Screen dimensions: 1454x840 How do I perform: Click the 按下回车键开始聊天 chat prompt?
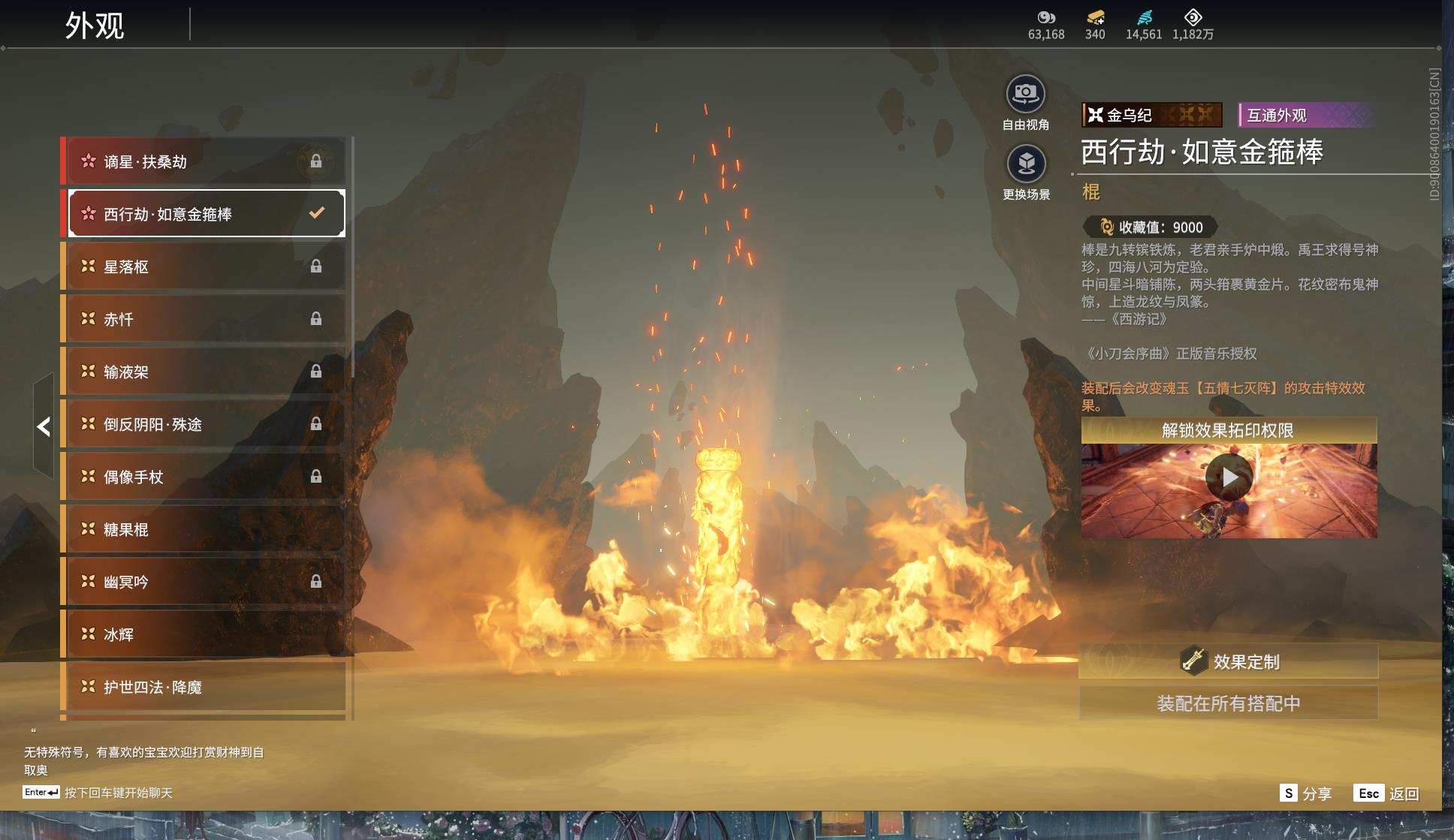click(x=119, y=793)
